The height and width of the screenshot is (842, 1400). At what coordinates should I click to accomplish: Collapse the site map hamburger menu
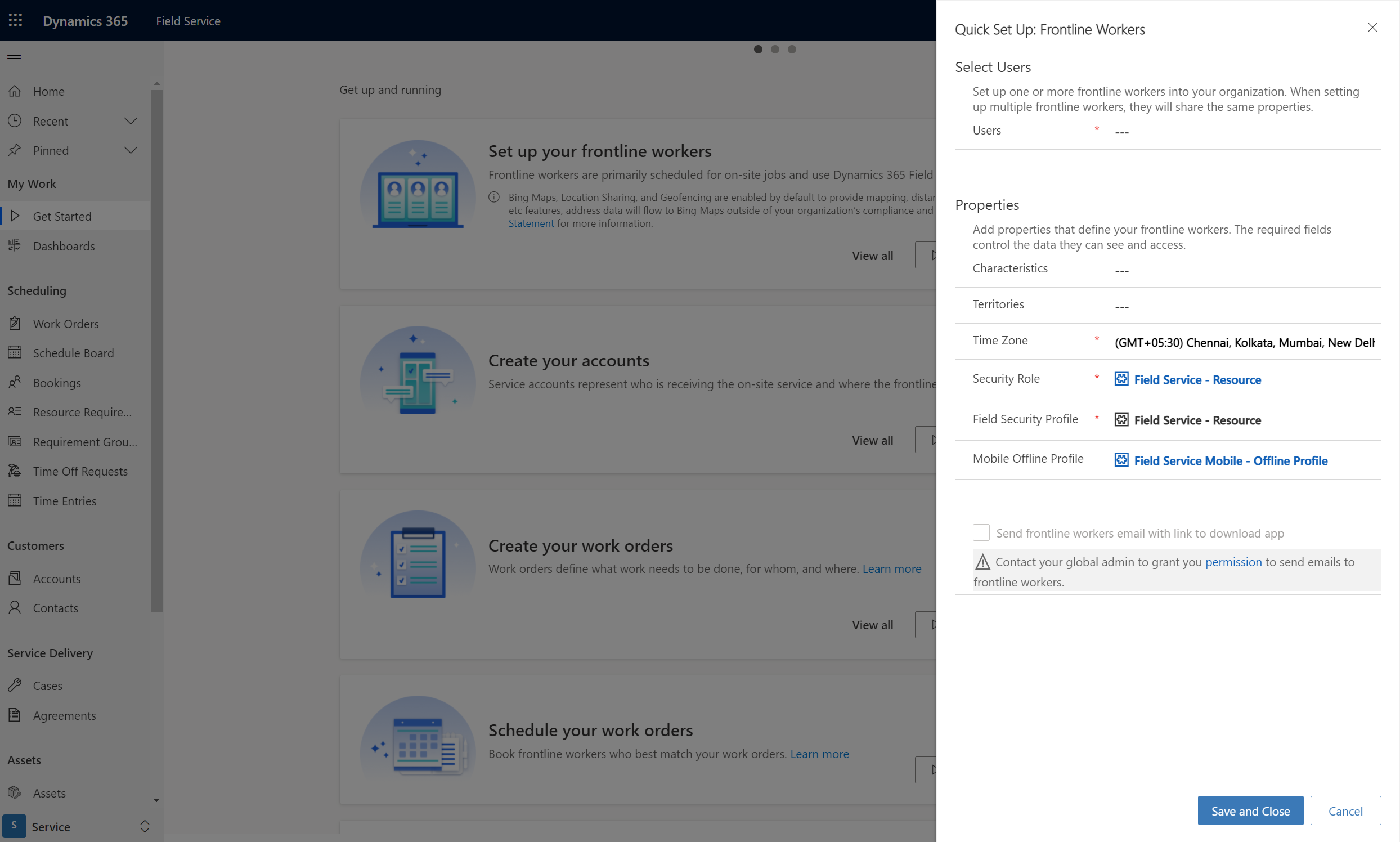coord(14,58)
